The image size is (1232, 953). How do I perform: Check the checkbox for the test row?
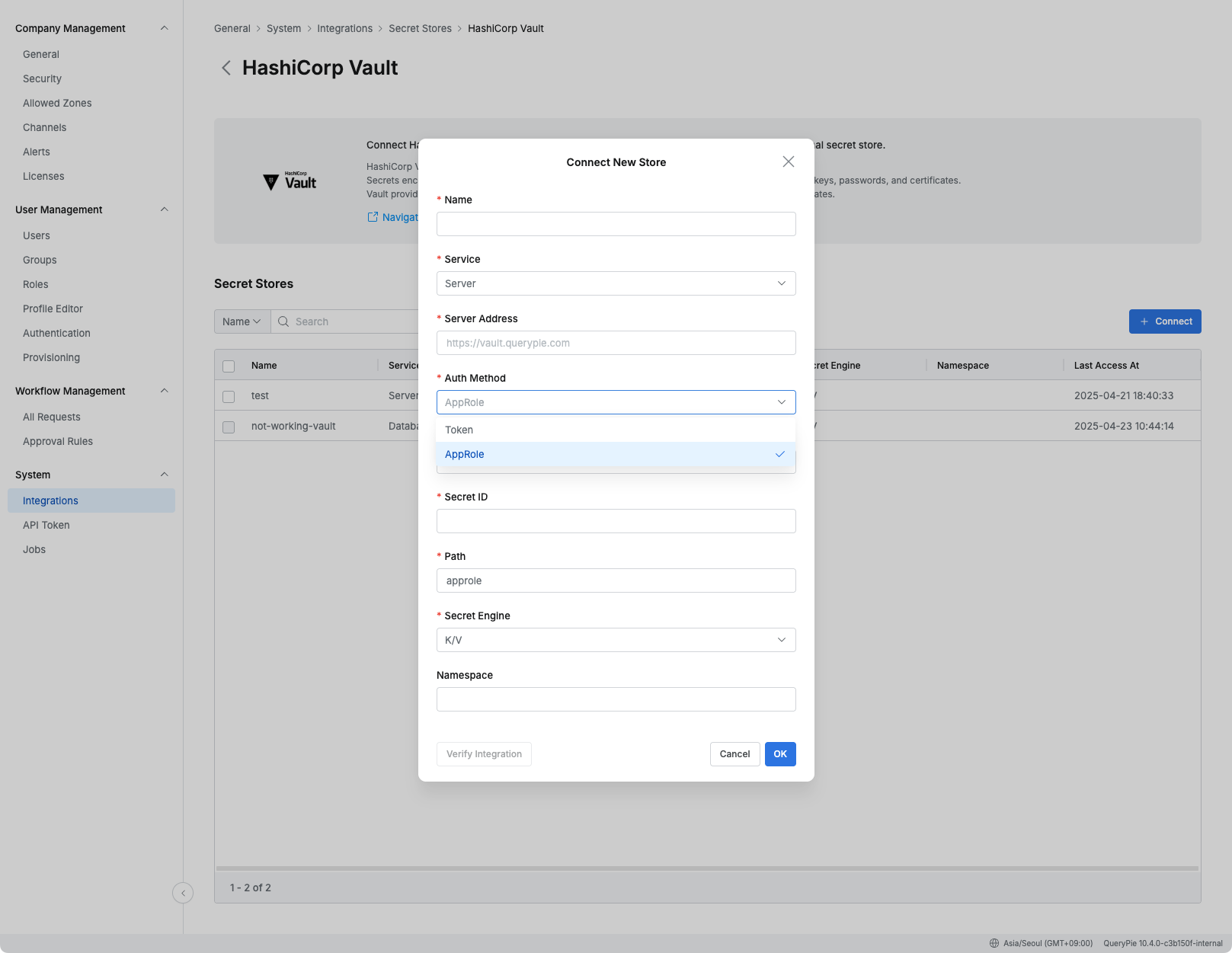pos(228,395)
